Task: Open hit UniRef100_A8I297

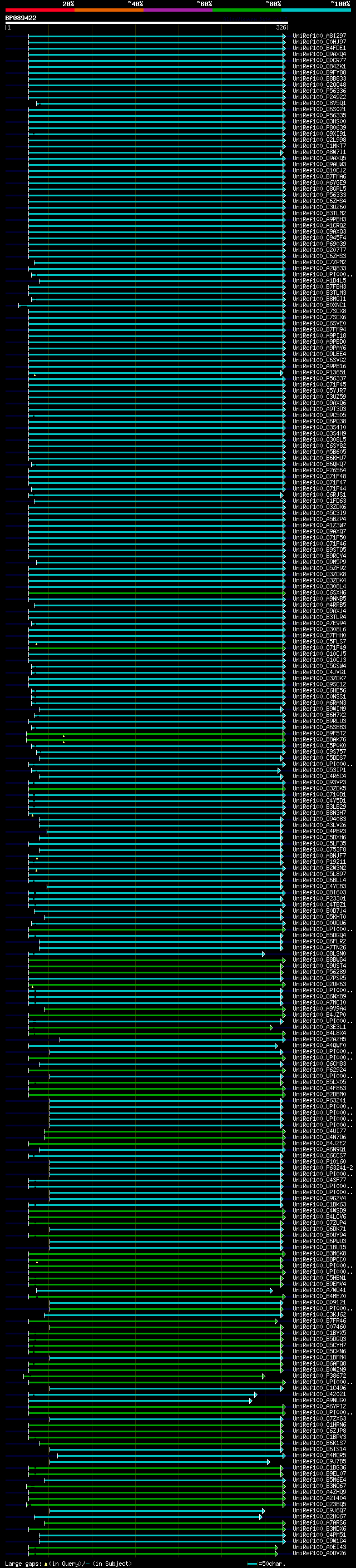Action: click(319, 36)
